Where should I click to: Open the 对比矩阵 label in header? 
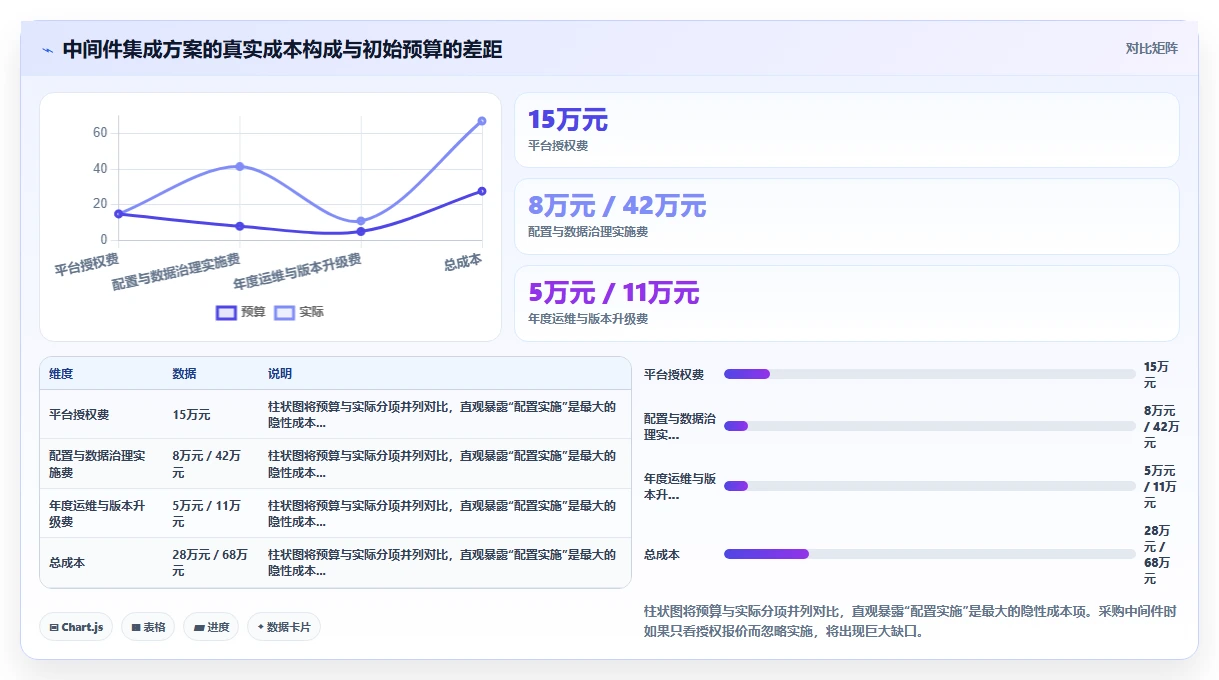point(1151,48)
